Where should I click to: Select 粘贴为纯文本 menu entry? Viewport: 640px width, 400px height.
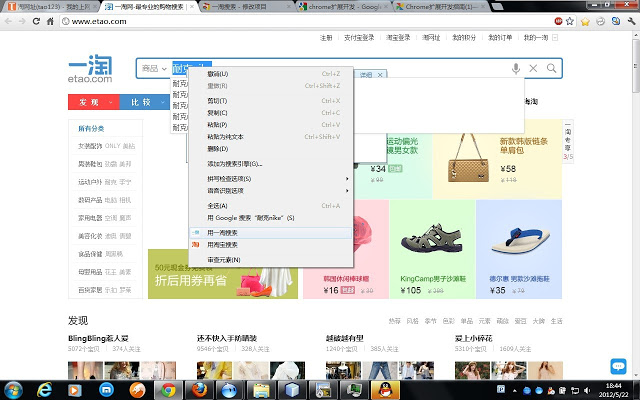[271, 137]
